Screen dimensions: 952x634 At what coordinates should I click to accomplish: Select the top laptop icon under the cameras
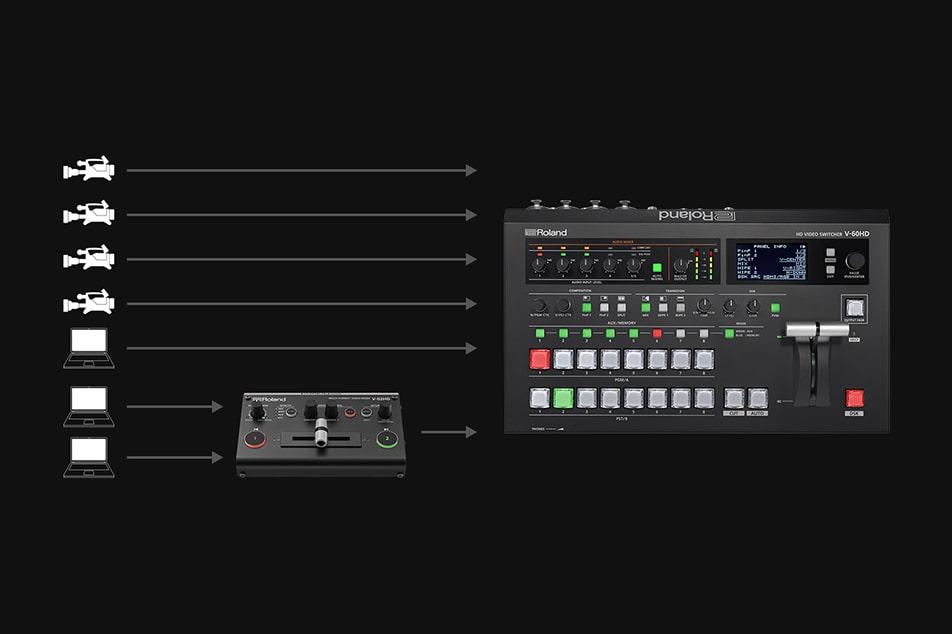click(x=88, y=348)
